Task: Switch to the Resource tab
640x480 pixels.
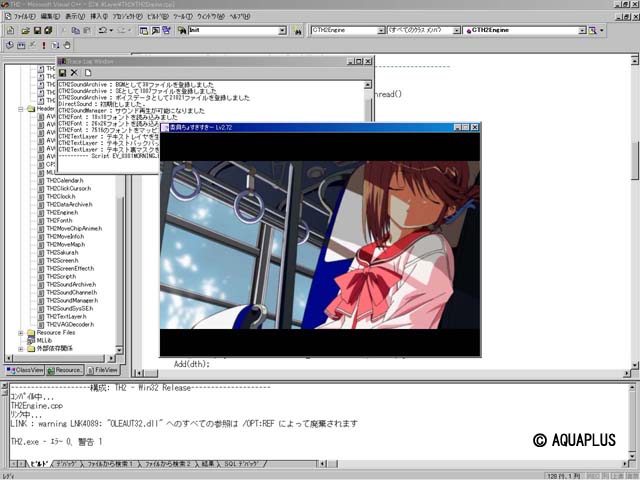Action: click(65, 370)
